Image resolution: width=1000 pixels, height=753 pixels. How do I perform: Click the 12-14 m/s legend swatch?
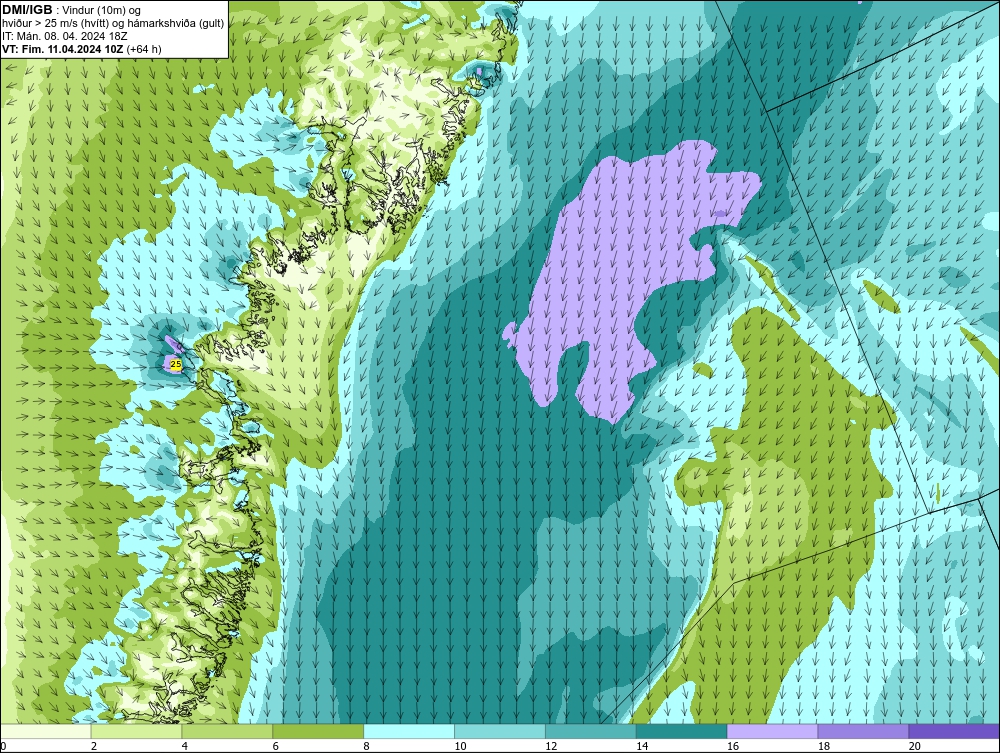pos(591,731)
